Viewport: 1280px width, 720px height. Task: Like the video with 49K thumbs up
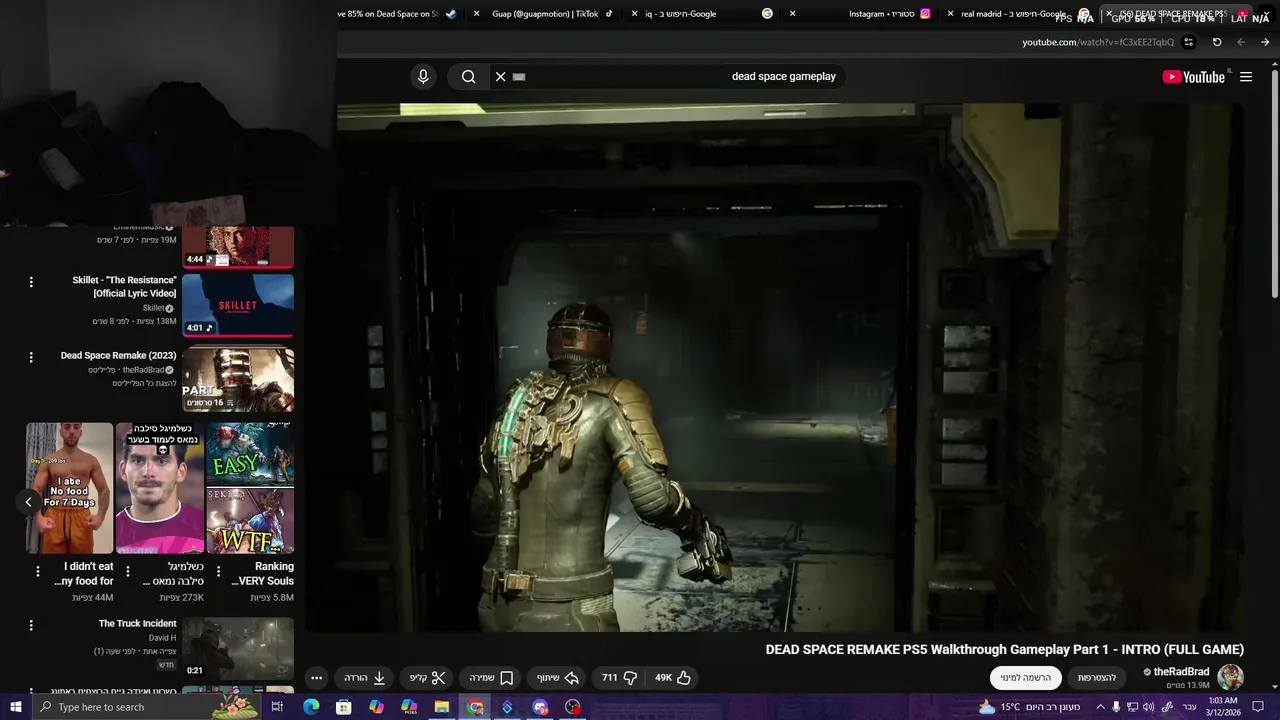(673, 678)
